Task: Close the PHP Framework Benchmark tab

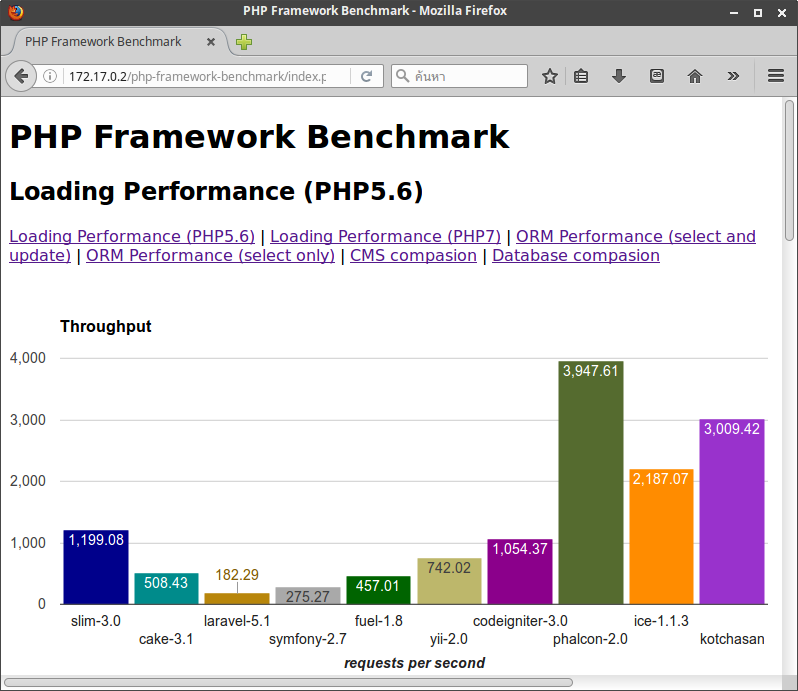Action: point(211,42)
